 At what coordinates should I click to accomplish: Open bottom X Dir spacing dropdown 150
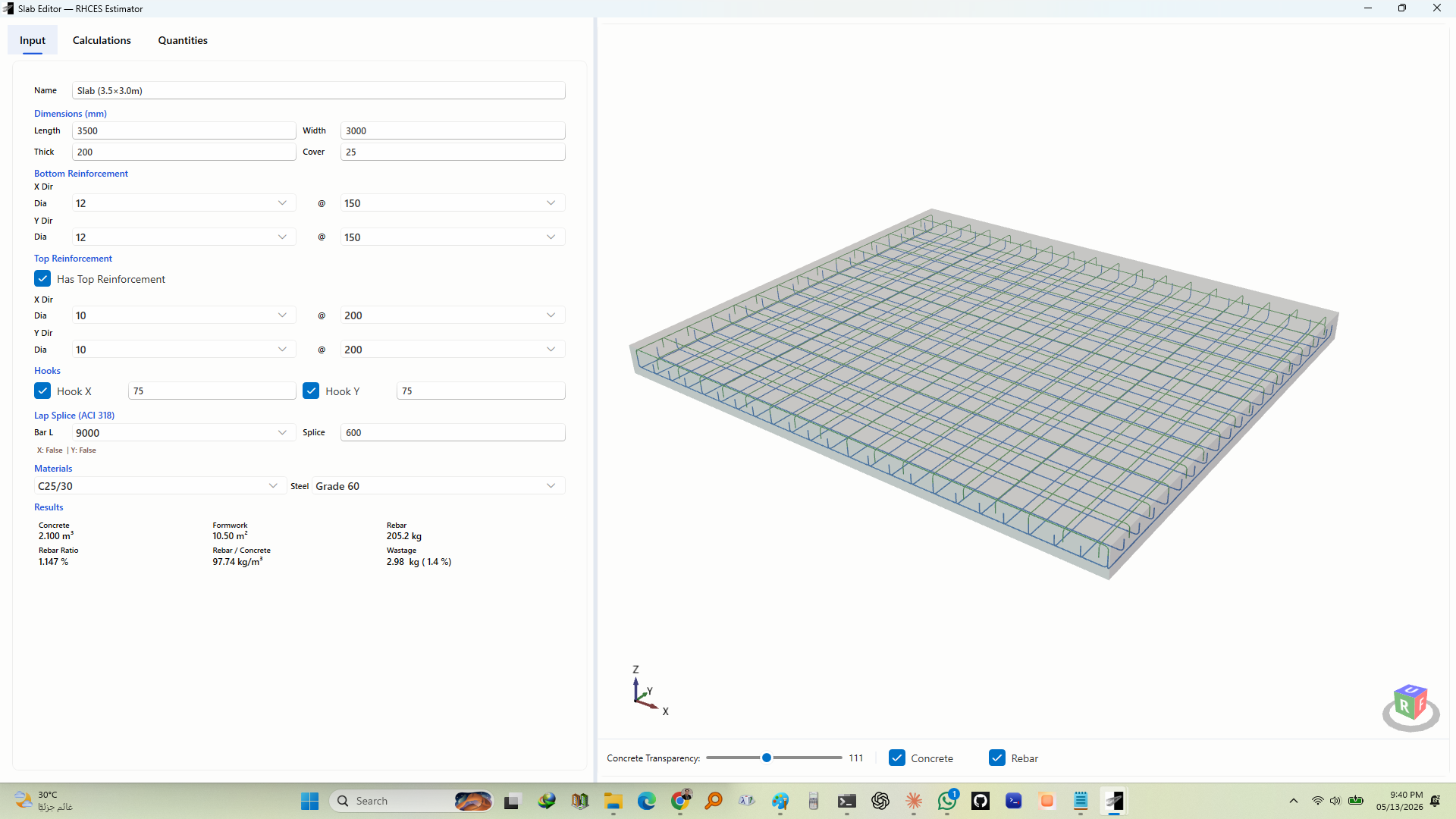coord(453,203)
